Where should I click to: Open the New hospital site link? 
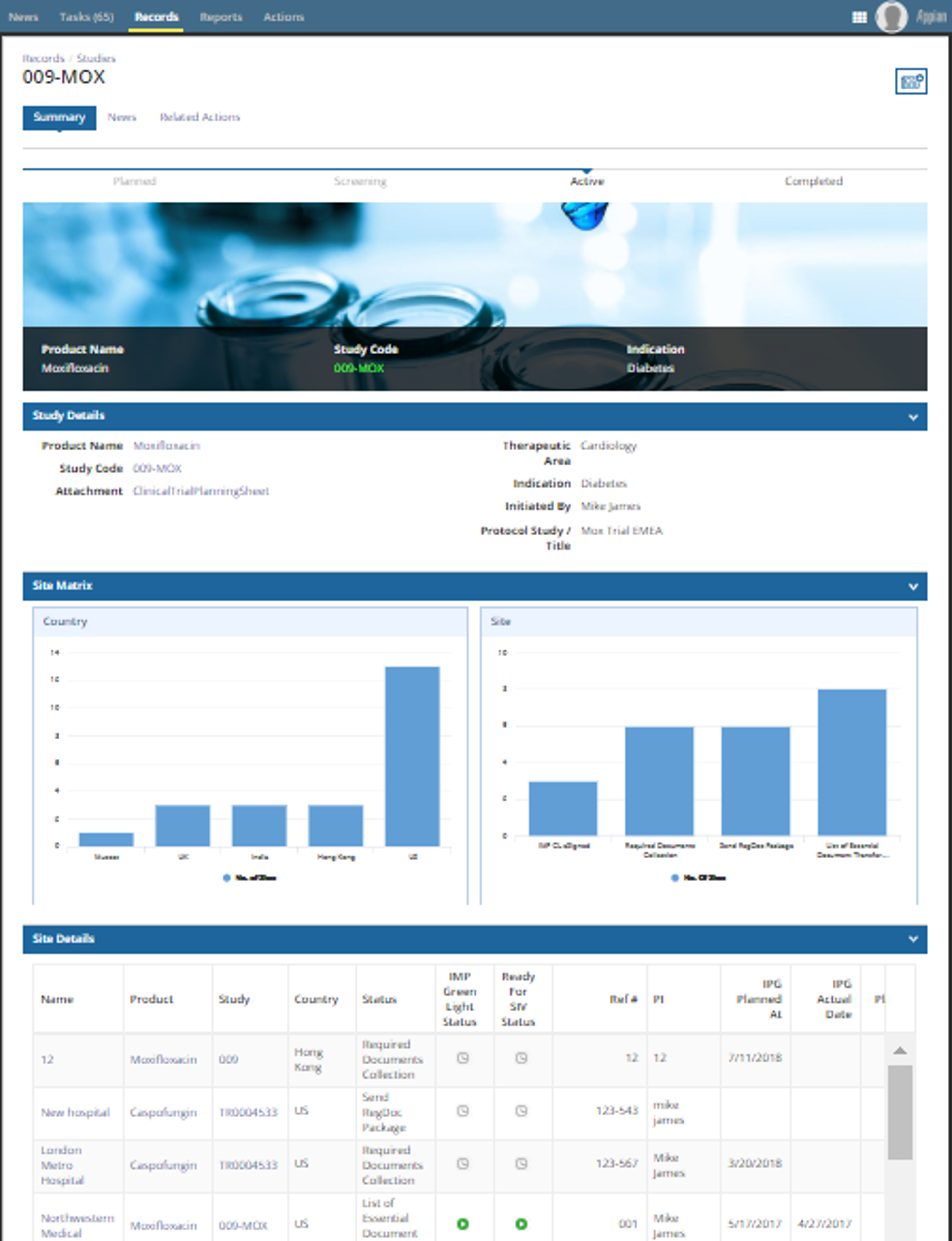pyautogui.click(x=75, y=1112)
